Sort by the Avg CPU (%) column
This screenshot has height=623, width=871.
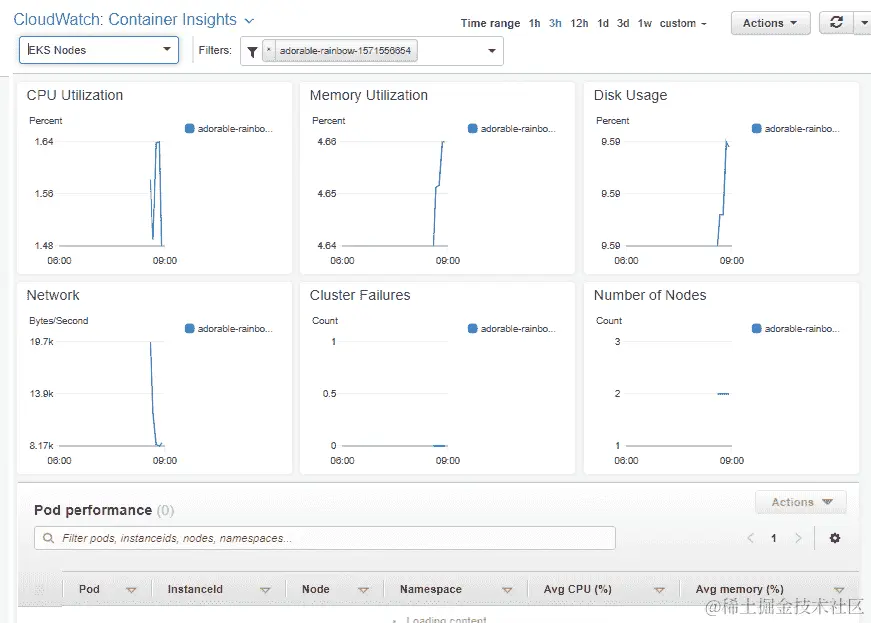click(x=659, y=590)
